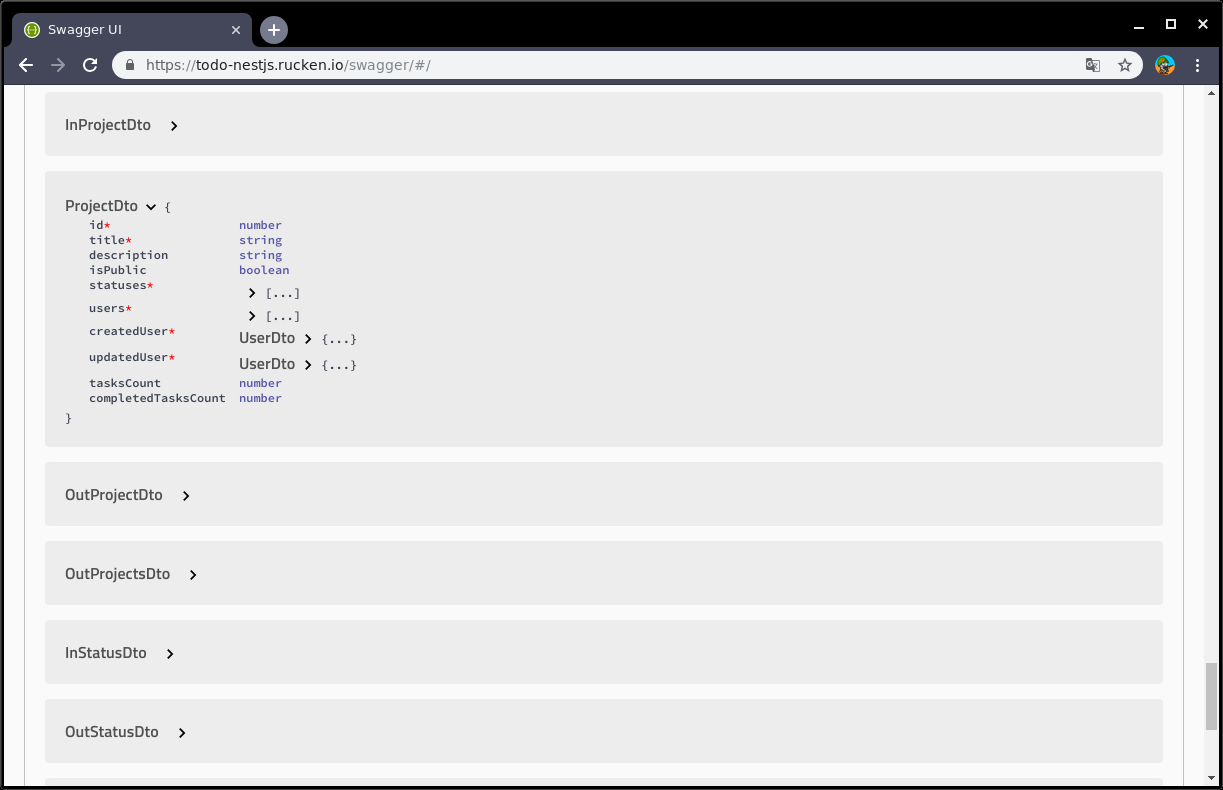Click the InStatusDto model name
This screenshot has width=1223, height=790.
tap(106, 653)
